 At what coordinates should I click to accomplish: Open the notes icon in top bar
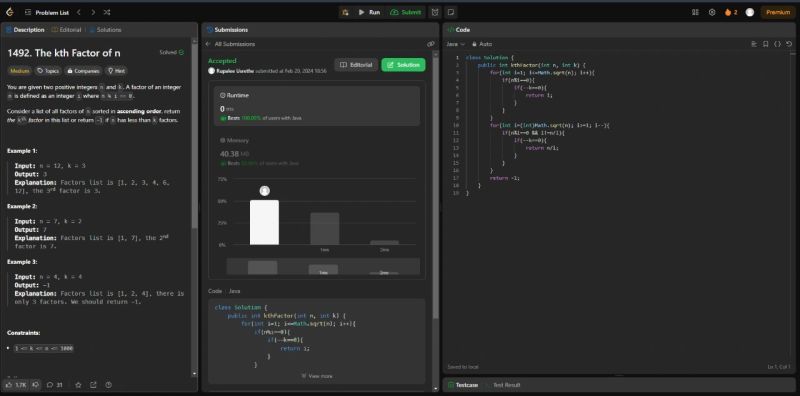[x=451, y=12]
